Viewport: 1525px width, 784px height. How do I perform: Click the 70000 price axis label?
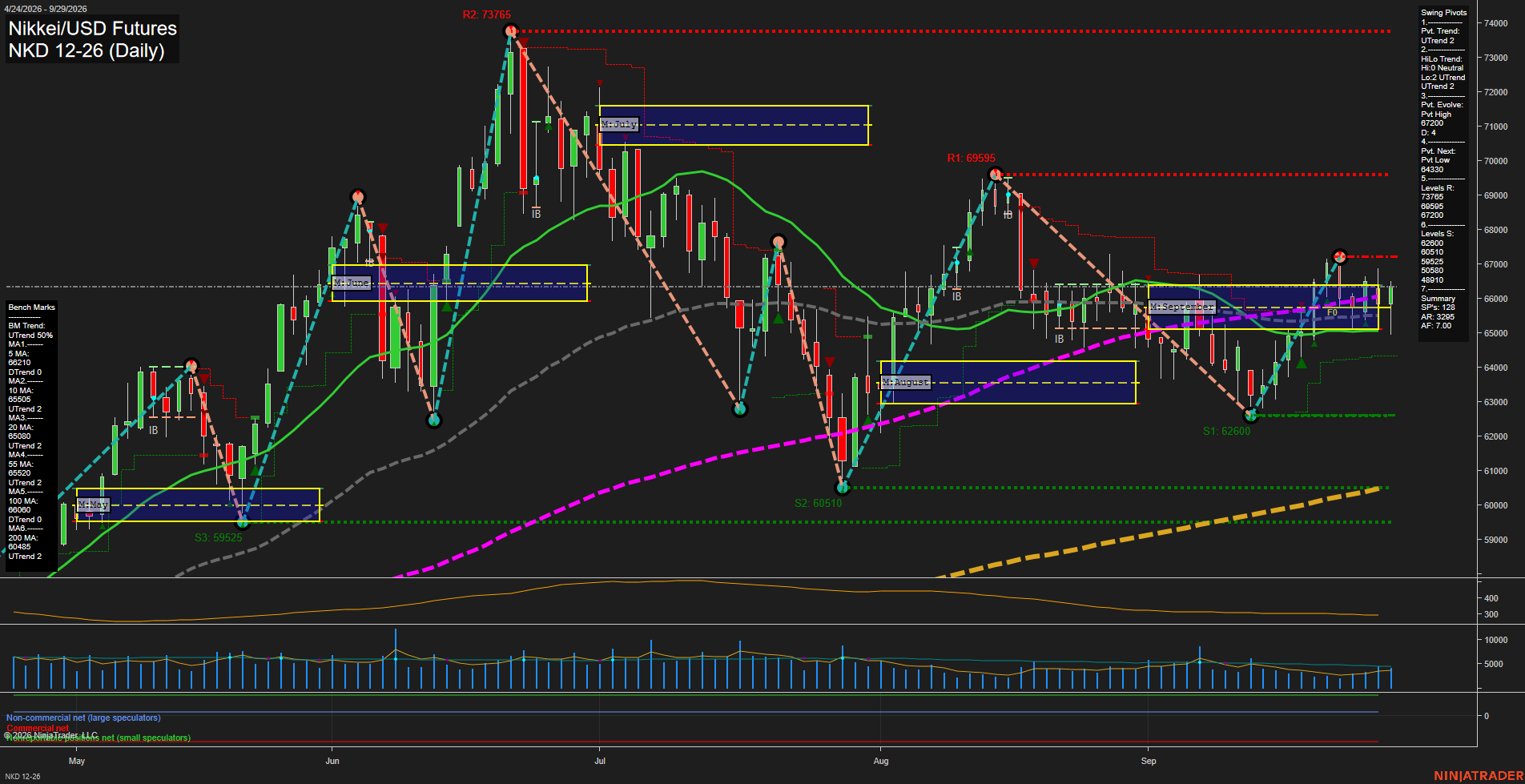coord(1495,161)
